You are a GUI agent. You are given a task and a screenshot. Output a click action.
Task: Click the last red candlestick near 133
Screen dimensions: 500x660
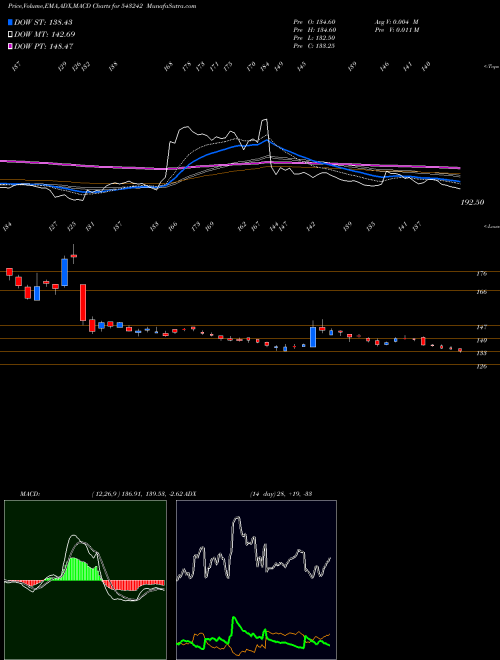[460, 350]
